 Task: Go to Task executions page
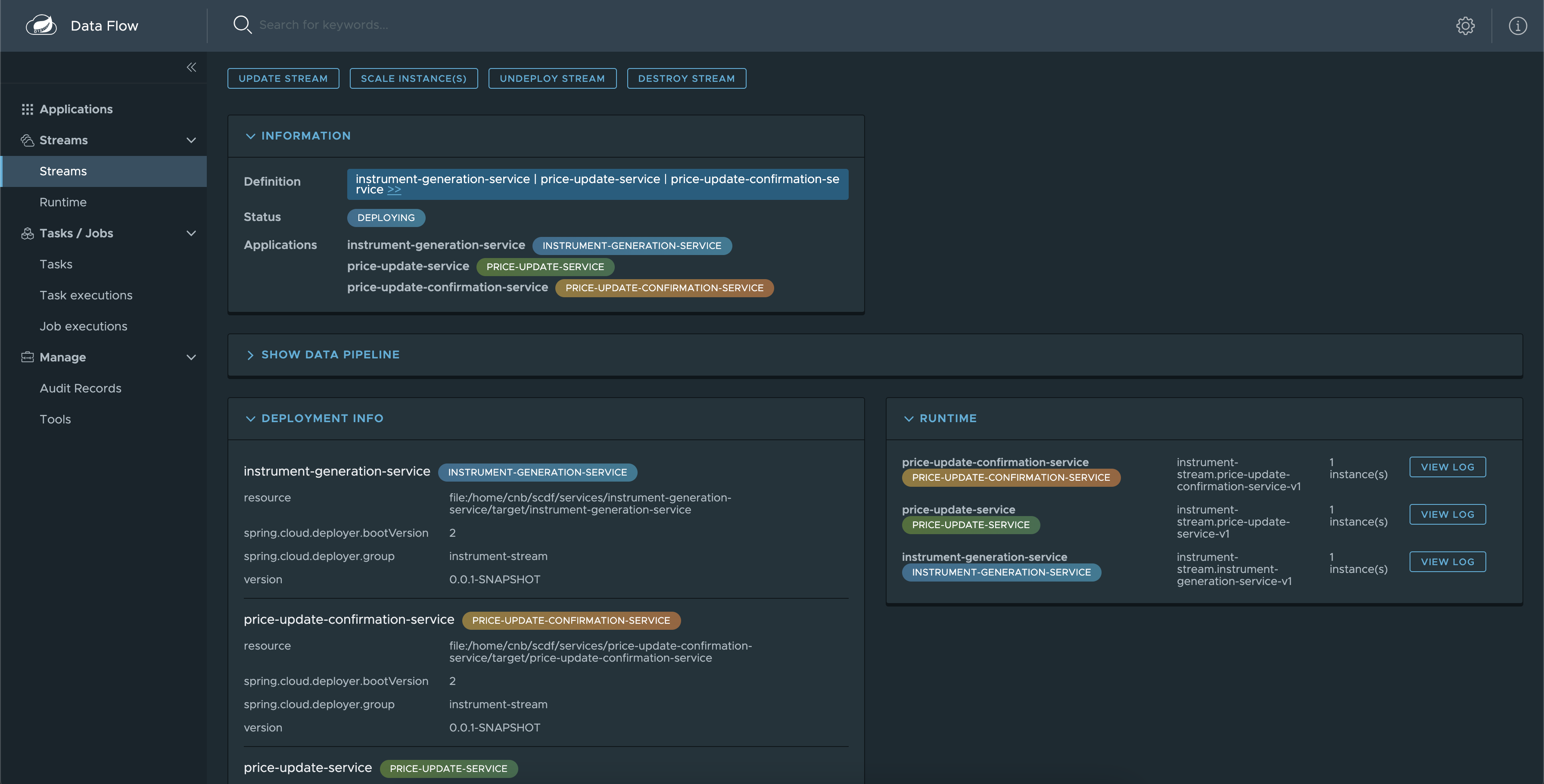[86, 295]
